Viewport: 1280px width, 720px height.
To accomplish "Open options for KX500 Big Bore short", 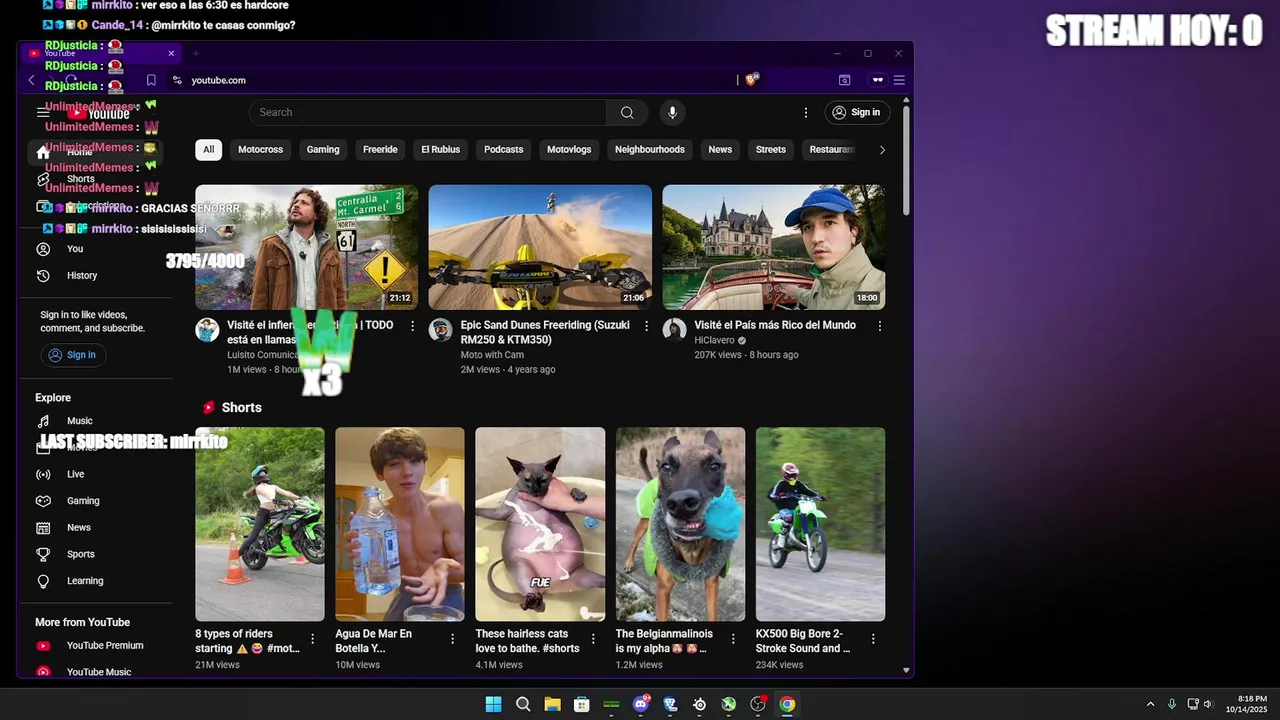I will [x=872, y=639].
